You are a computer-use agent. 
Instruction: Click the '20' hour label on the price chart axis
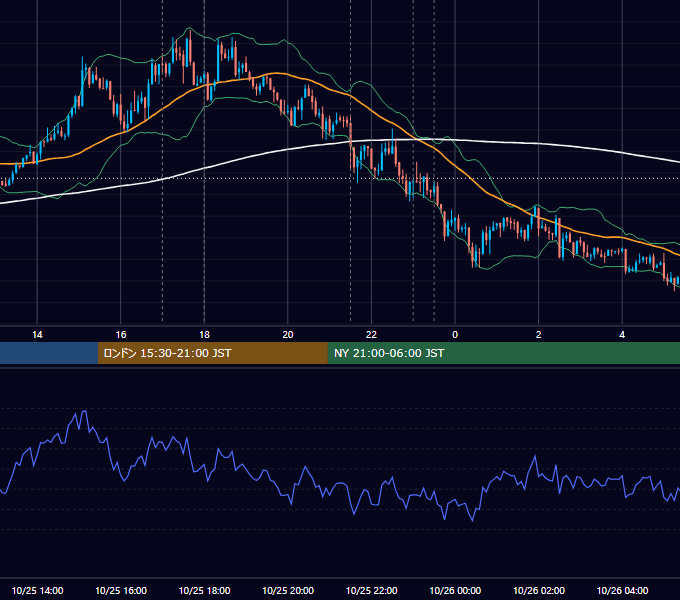click(x=288, y=335)
